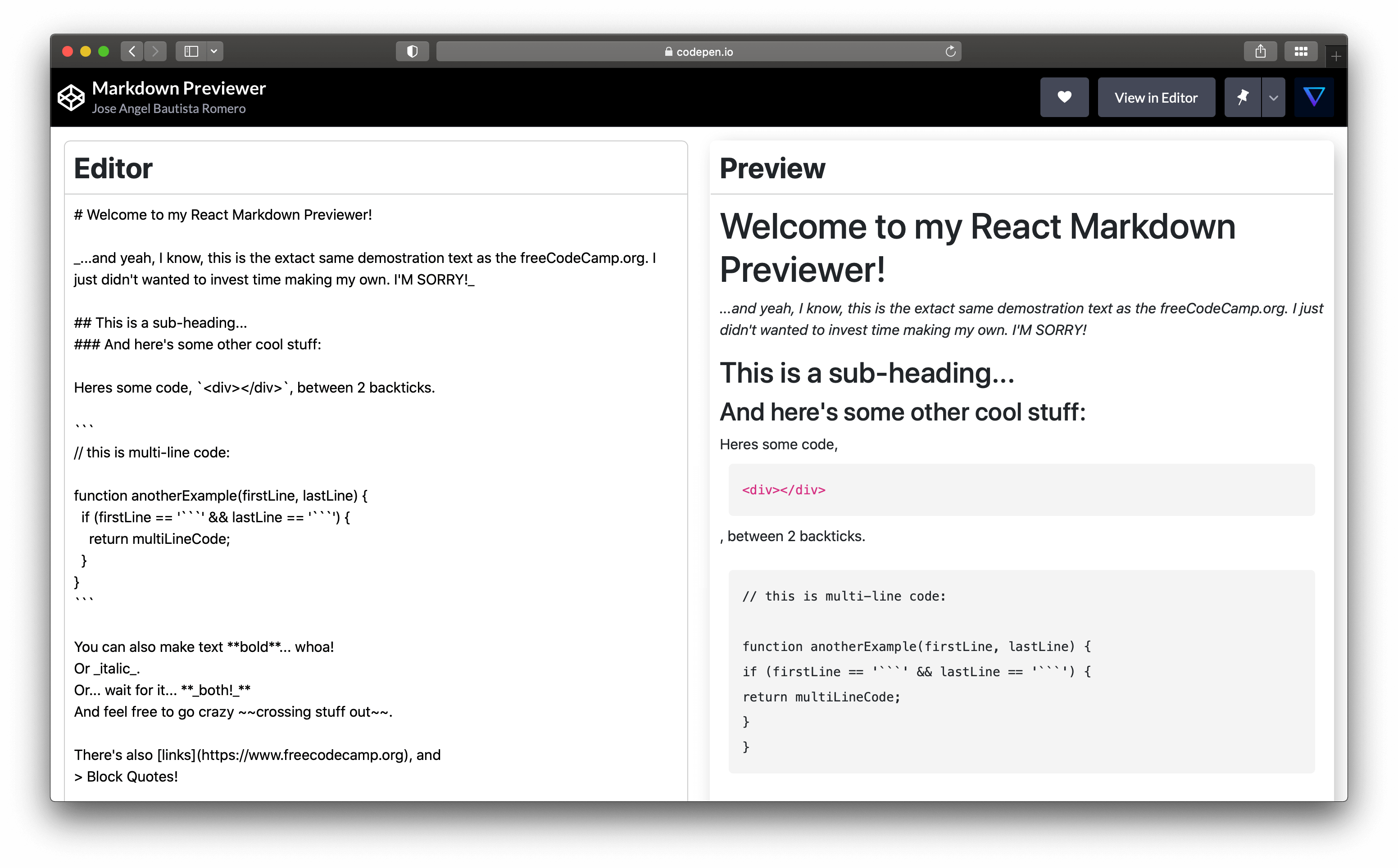The width and height of the screenshot is (1398, 868).
Task: Add a new tab with plus button
Action: pyautogui.click(x=1336, y=56)
